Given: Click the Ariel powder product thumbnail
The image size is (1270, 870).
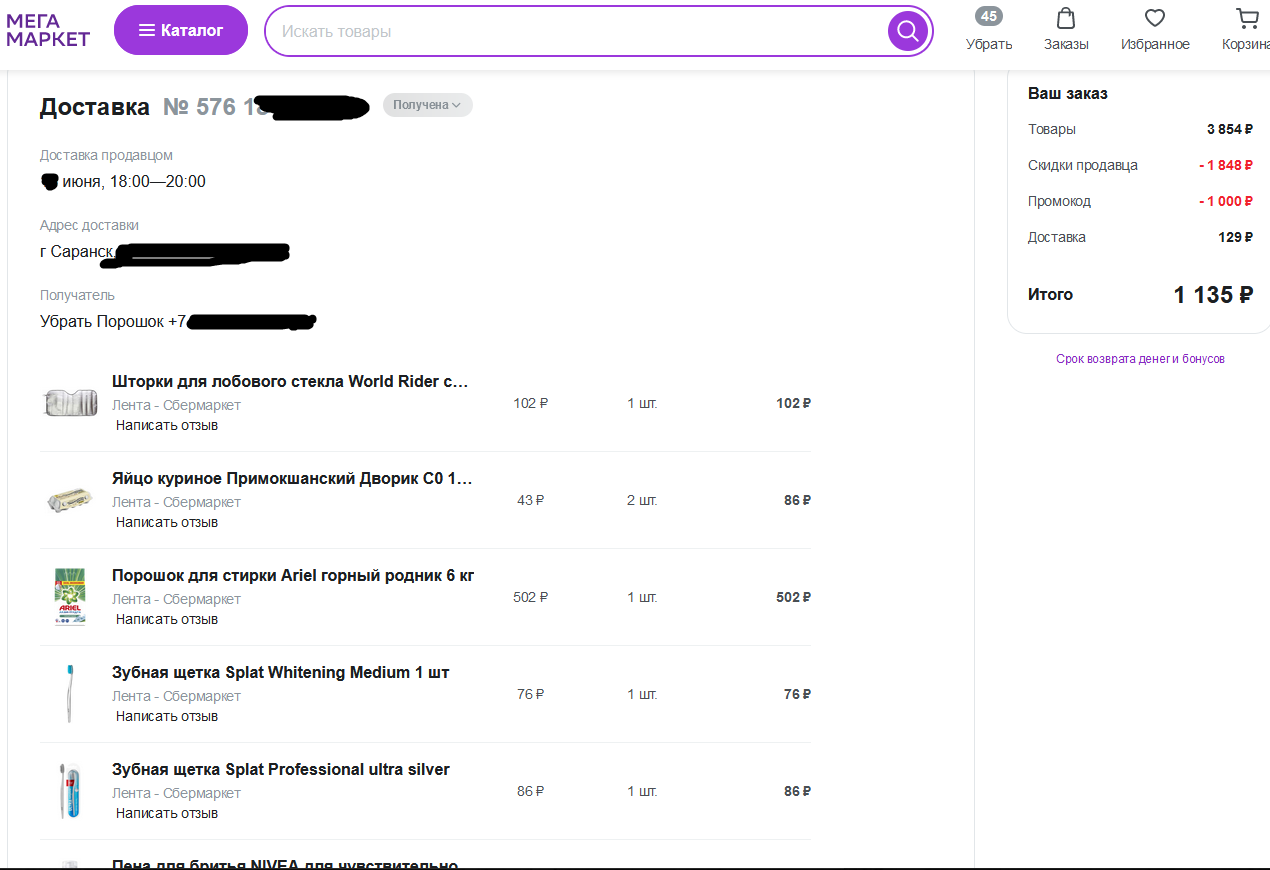Looking at the screenshot, I should tap(70, 597).
